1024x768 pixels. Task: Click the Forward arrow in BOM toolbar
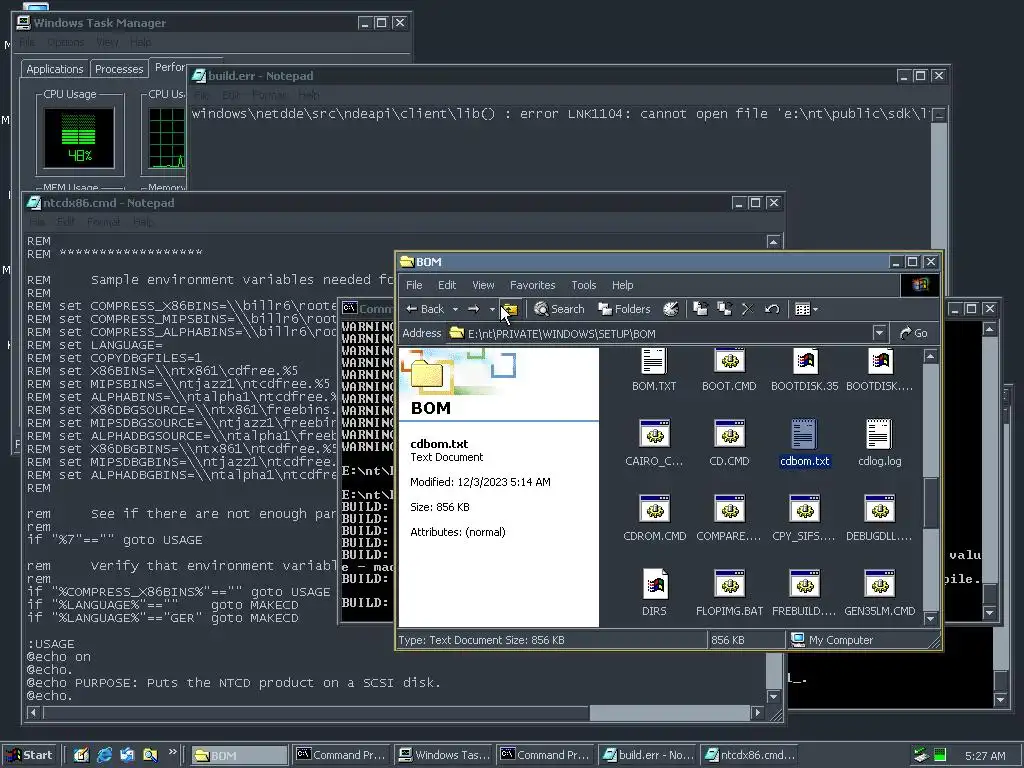pos(473,309)
